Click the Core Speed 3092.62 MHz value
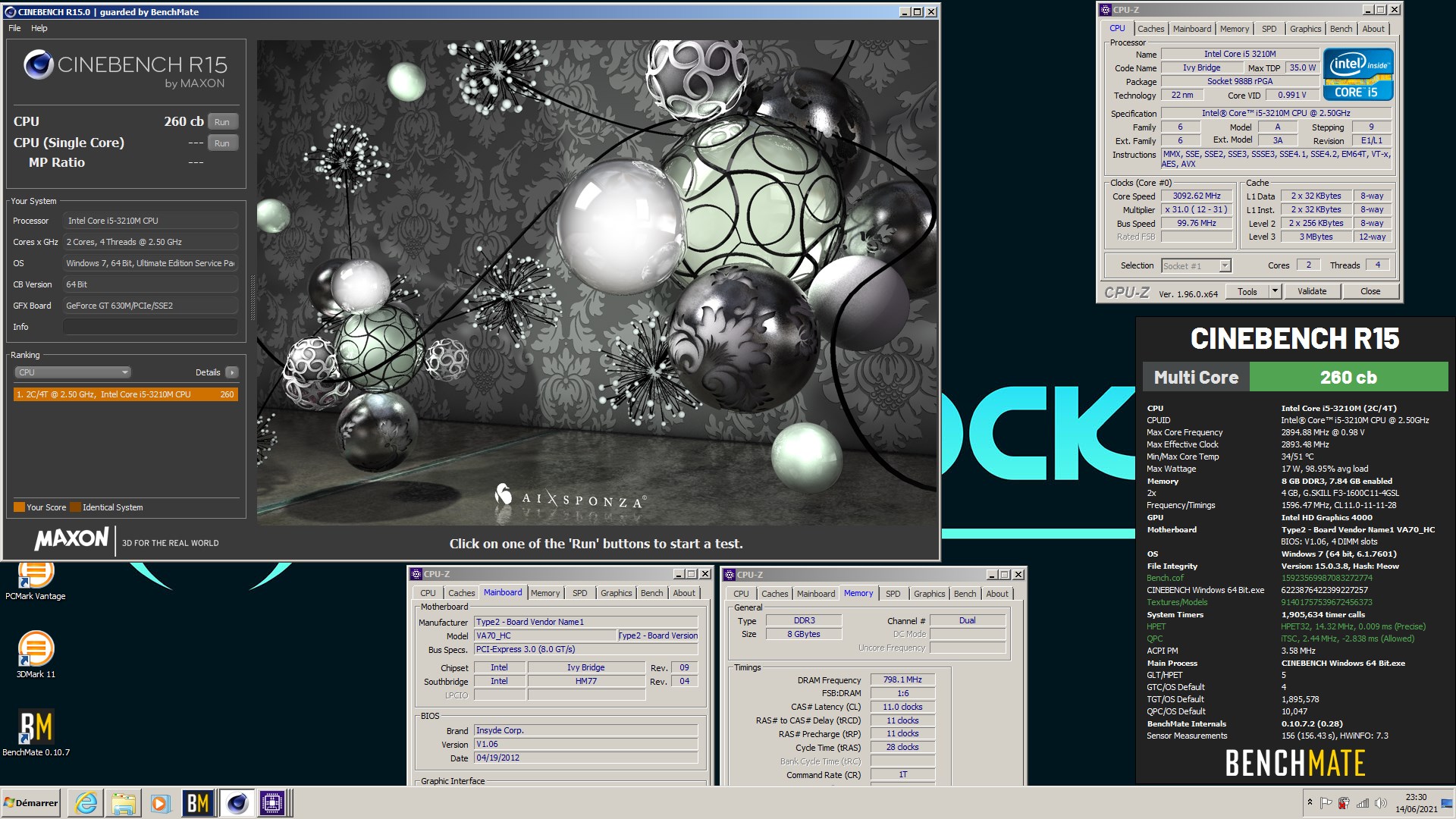Image resolution: width=1456 pixels, height=819 pixels. (x=1196, y=196)
